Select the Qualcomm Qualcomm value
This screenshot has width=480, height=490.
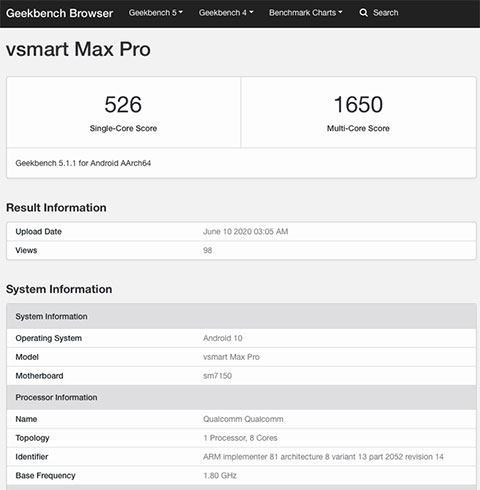243,419
